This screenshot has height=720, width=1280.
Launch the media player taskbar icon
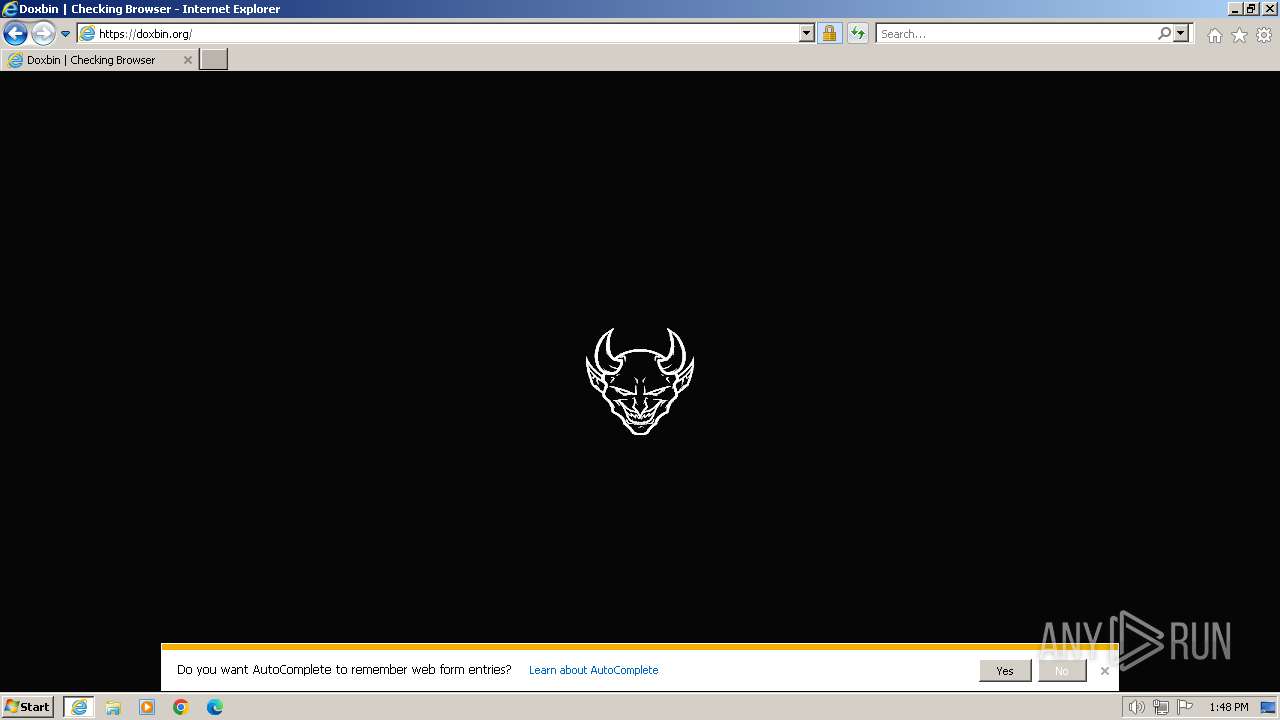(x=147, y=707)
